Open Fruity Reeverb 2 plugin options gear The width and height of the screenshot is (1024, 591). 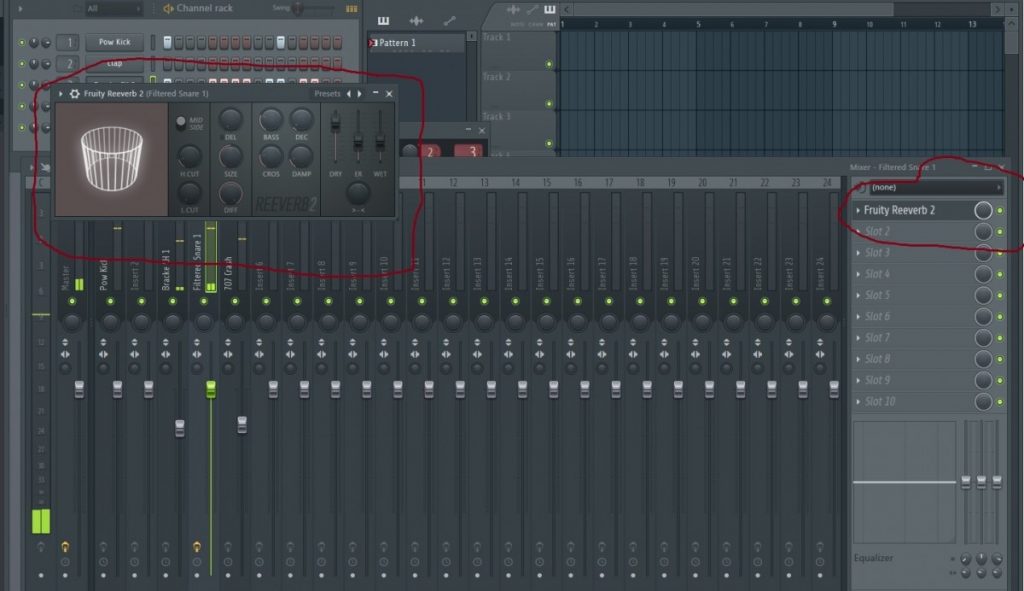74,93
